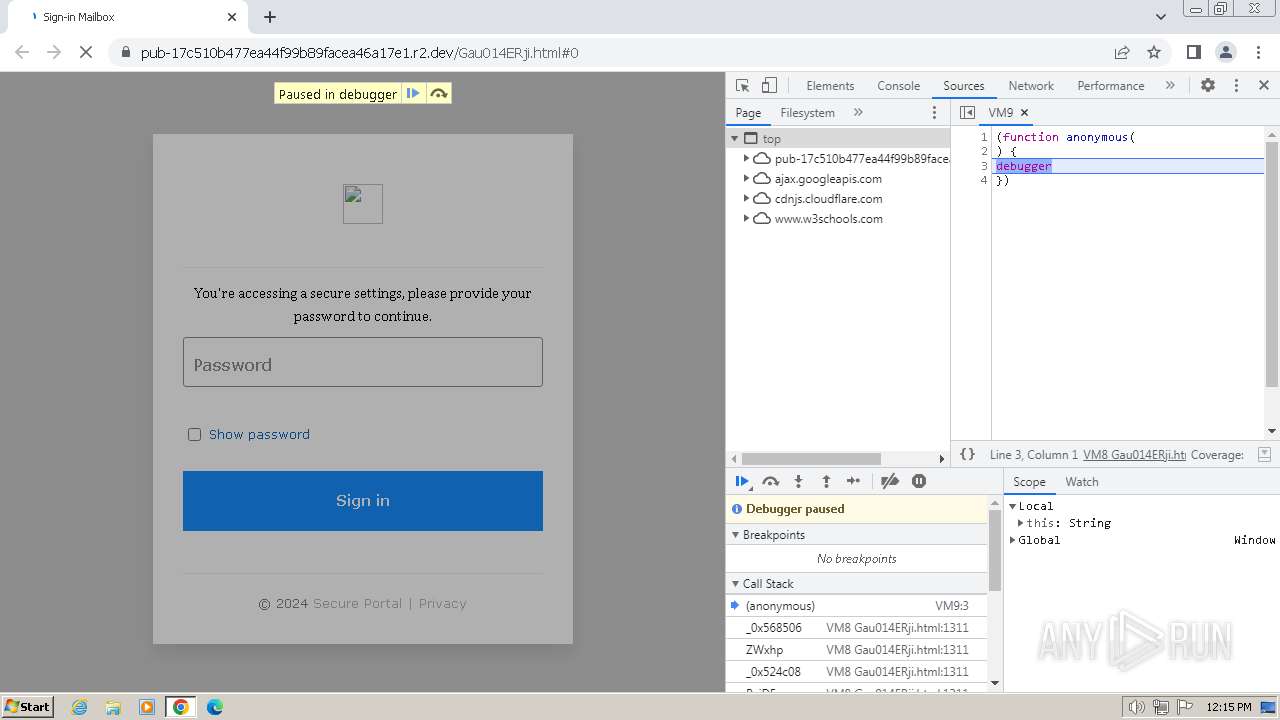Stop loading the page
This screenshot has height=720, width=1280.
coord(86,52)
